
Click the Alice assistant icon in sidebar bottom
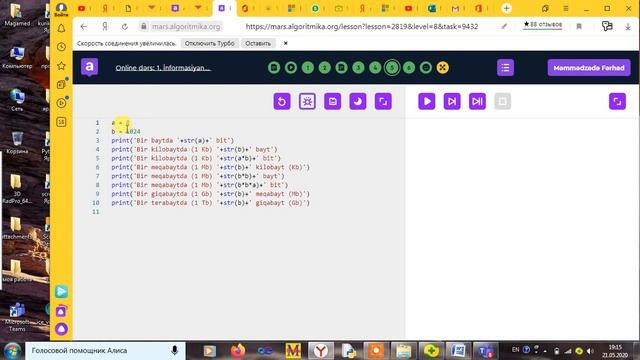tap(61, 329)
